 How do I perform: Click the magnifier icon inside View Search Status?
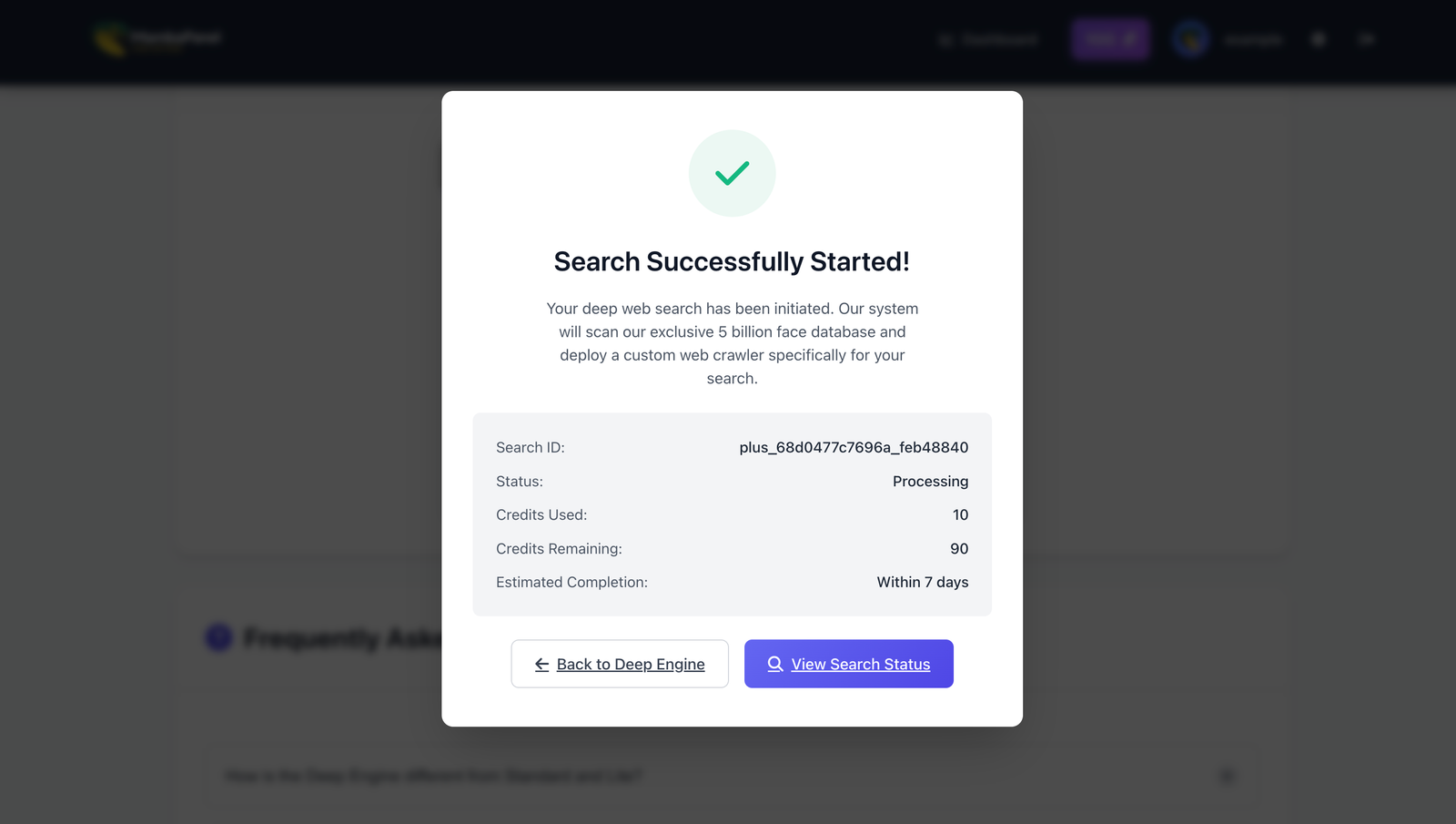[774, 664]
